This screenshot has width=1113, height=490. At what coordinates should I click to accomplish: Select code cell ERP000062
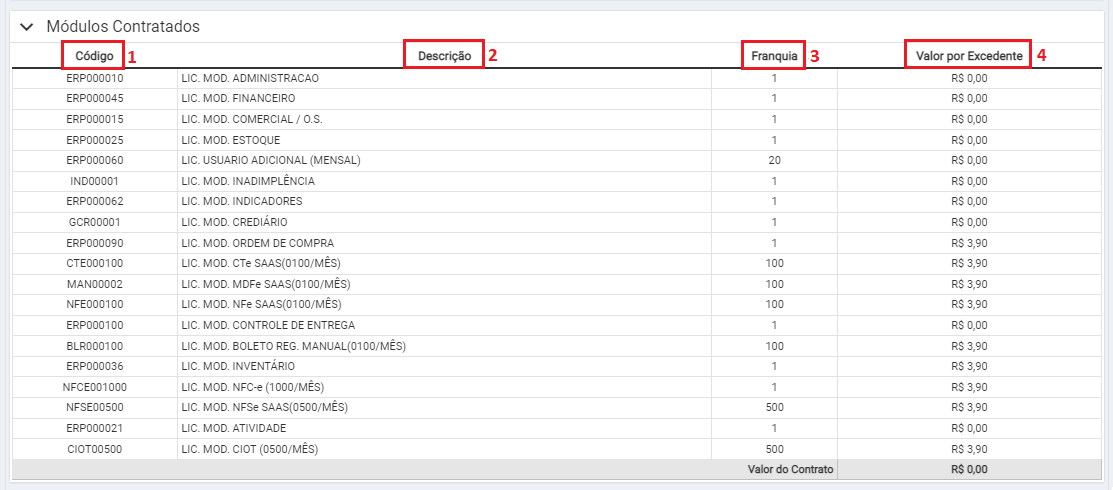click(94, 201)
